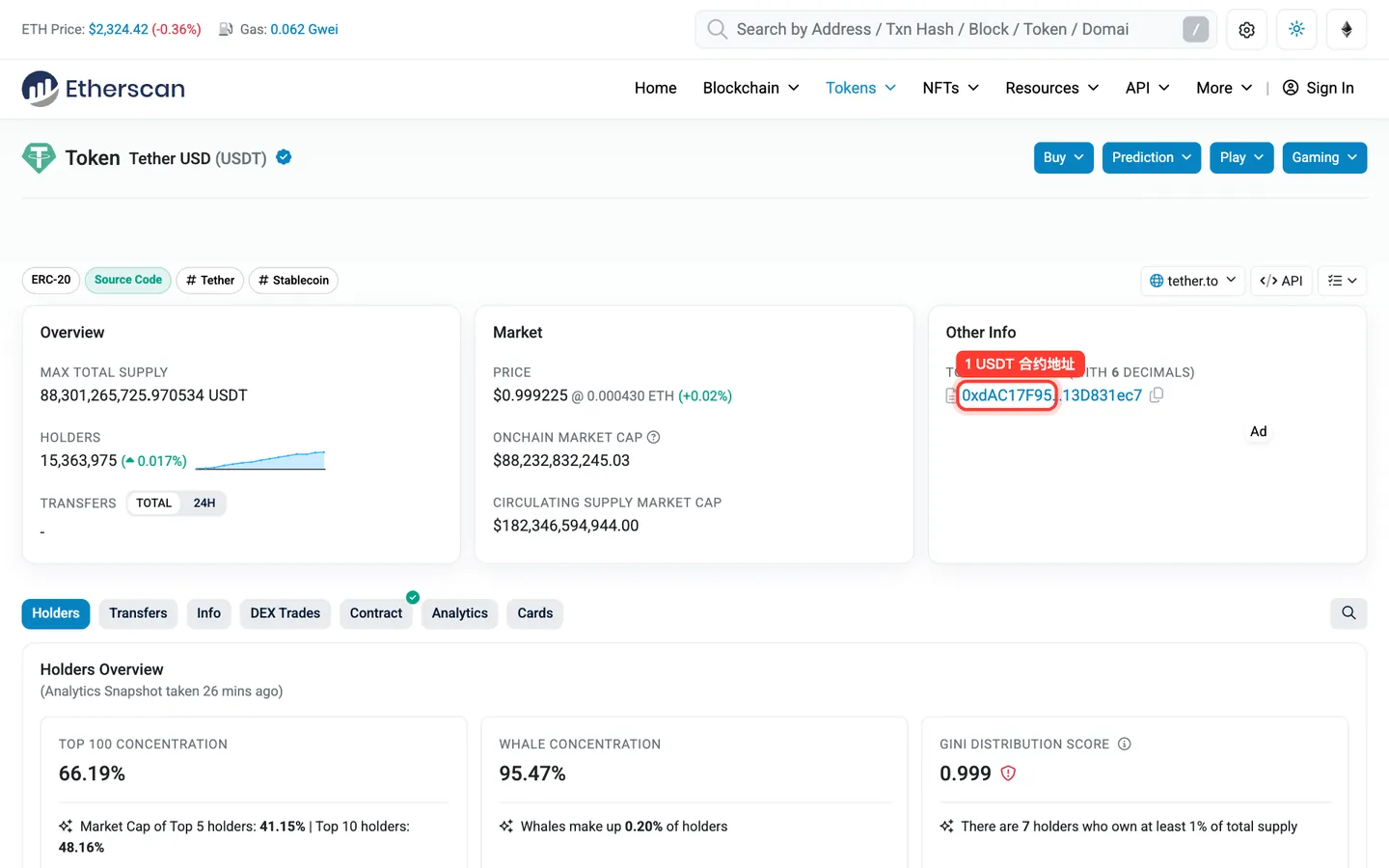Screen dimensions: 1389x868
Task: Click the Source Code badge
Action: [x=128, y=280]
